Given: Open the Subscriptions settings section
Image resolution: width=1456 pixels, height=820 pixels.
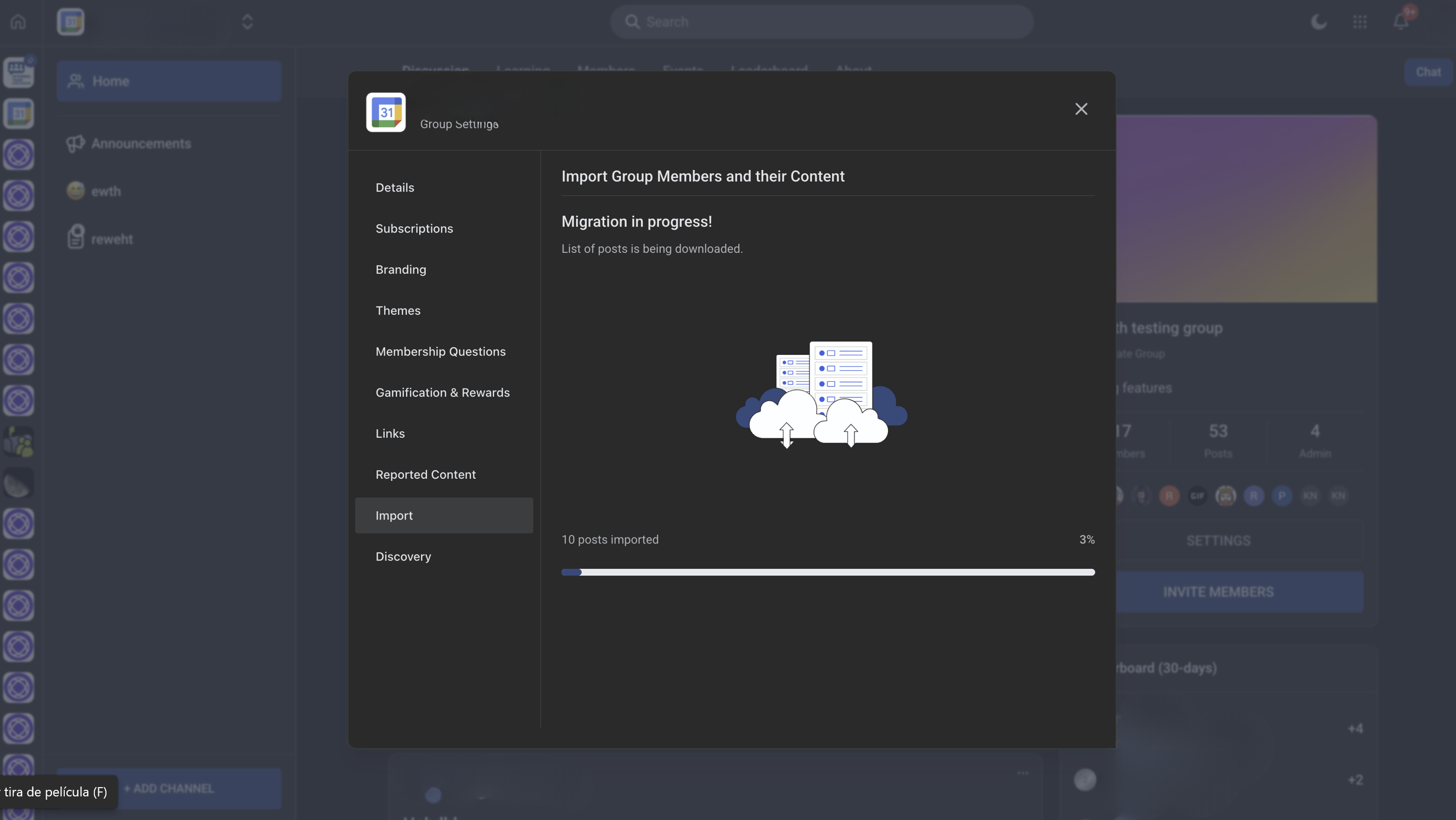Looking at the screenshot, I should (414, 229).
